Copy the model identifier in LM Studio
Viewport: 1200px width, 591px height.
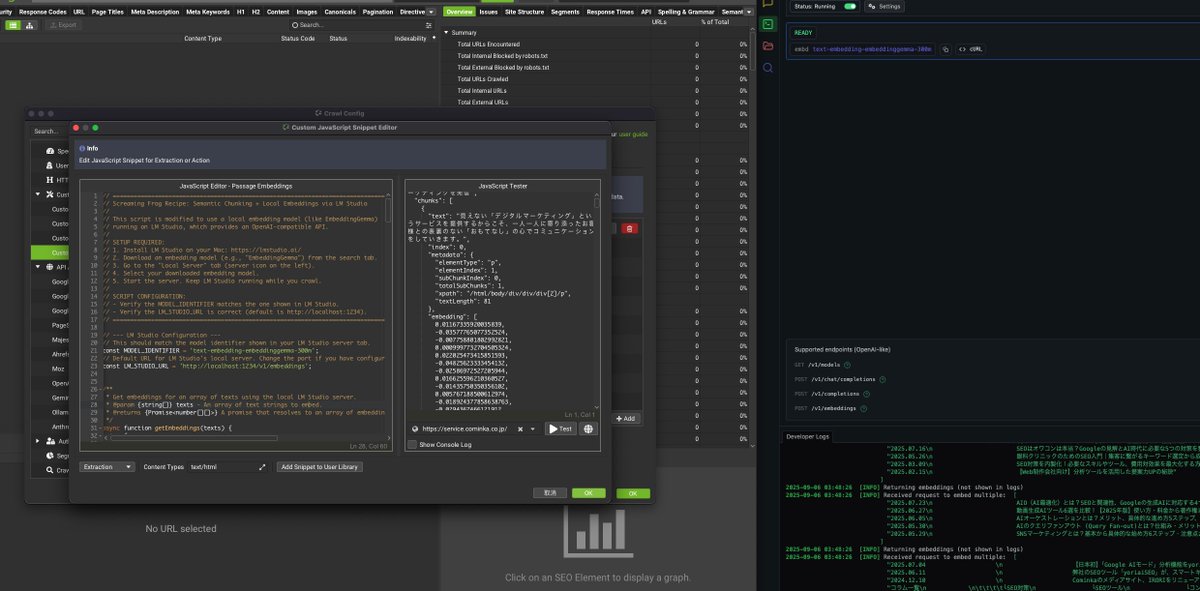pyautogui.click(x=945, y=48)
